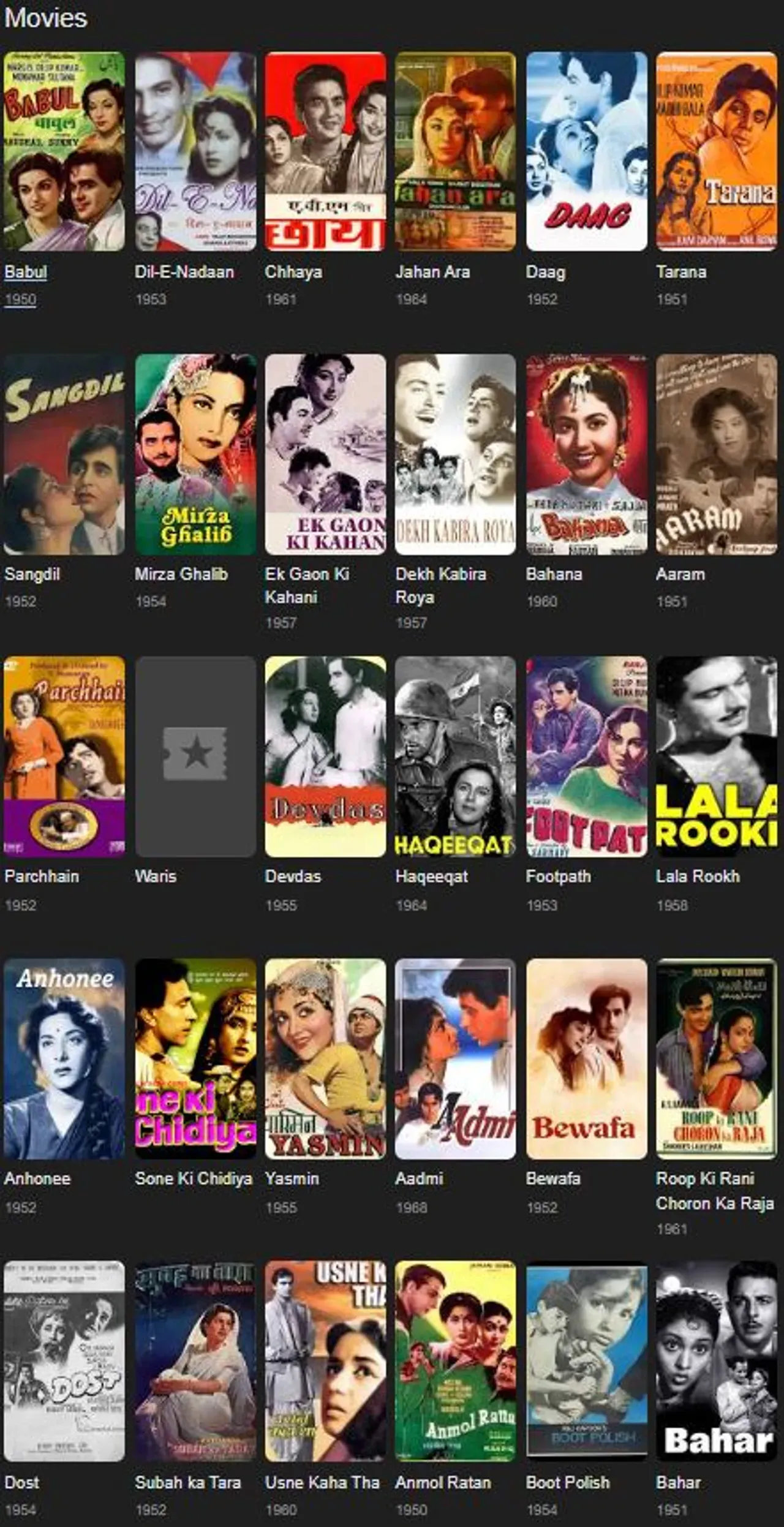The height and width of the screenshot is (1527, 784).
Task: Open the Babul movie title link
Action: coord(26,272)
